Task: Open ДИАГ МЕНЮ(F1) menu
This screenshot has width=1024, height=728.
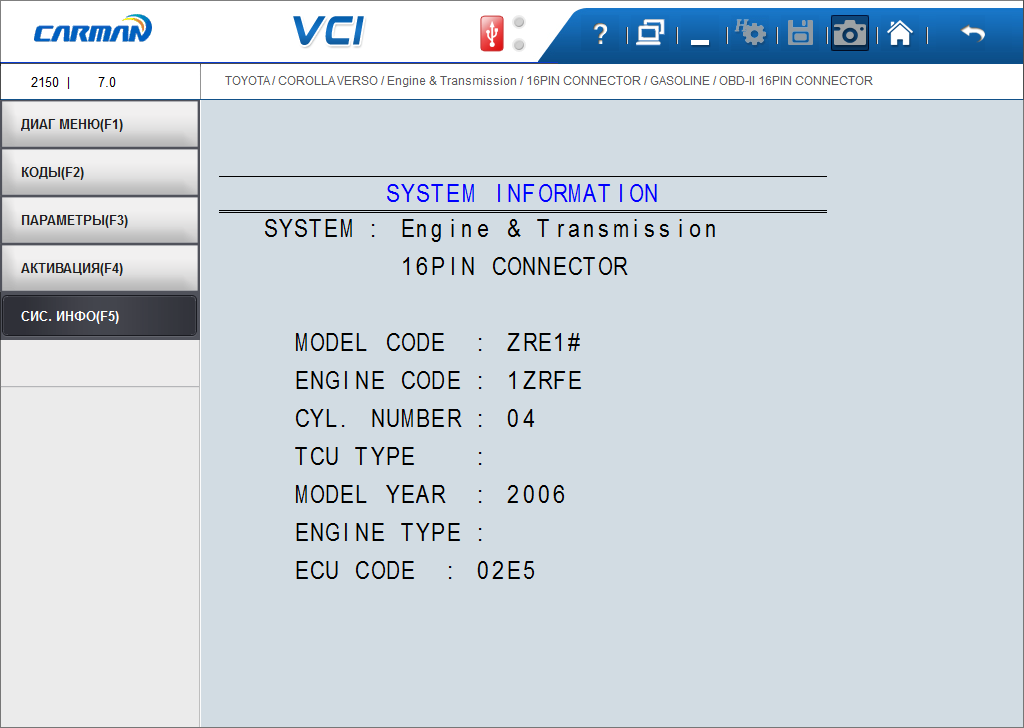Action: pos(100,124)
